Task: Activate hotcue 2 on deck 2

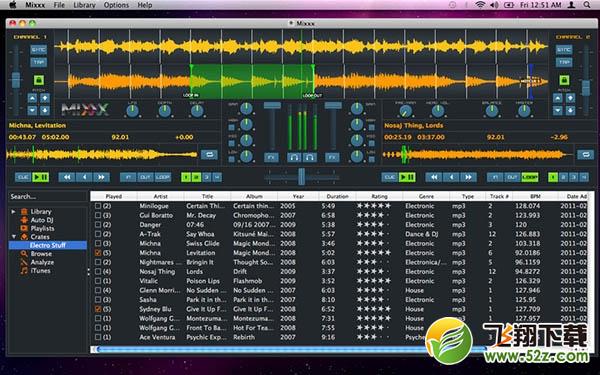Action: [x=563, y=177]
